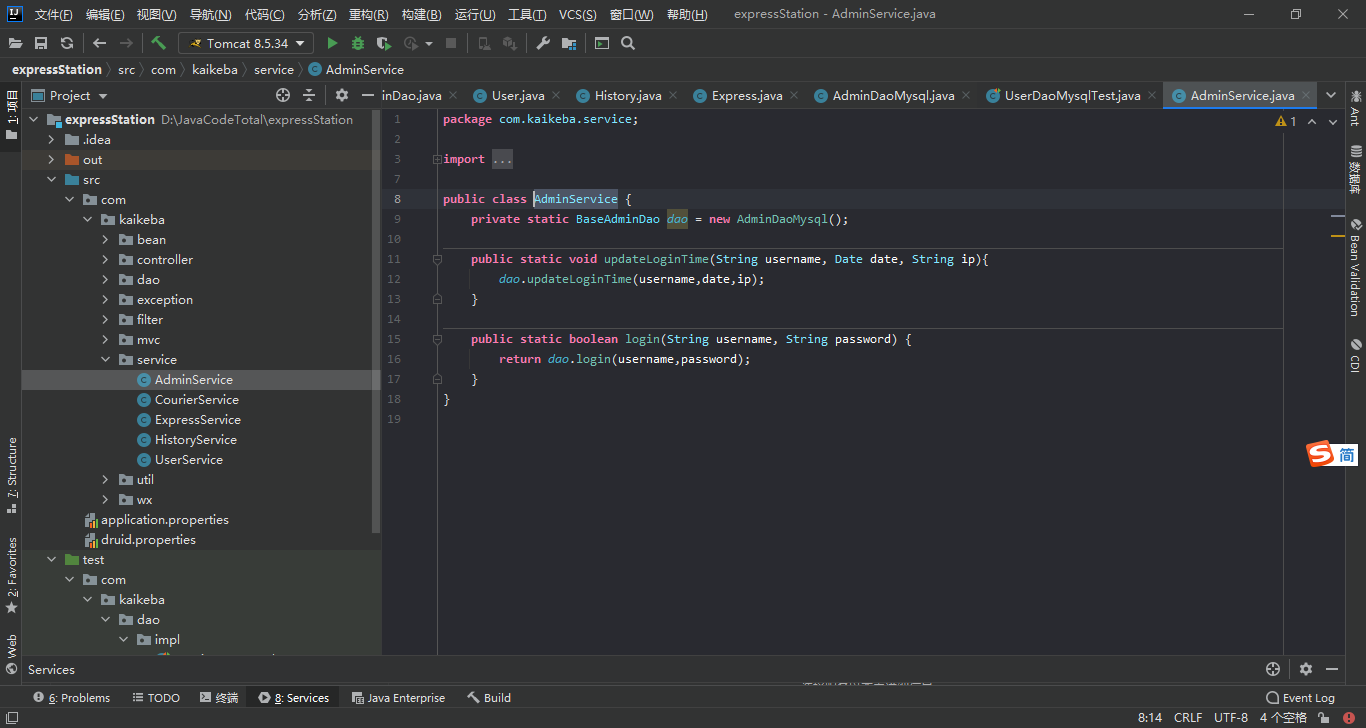Open the 重构(R) menu
This screenshot has height=728, width=1366.
pos(367,15)
